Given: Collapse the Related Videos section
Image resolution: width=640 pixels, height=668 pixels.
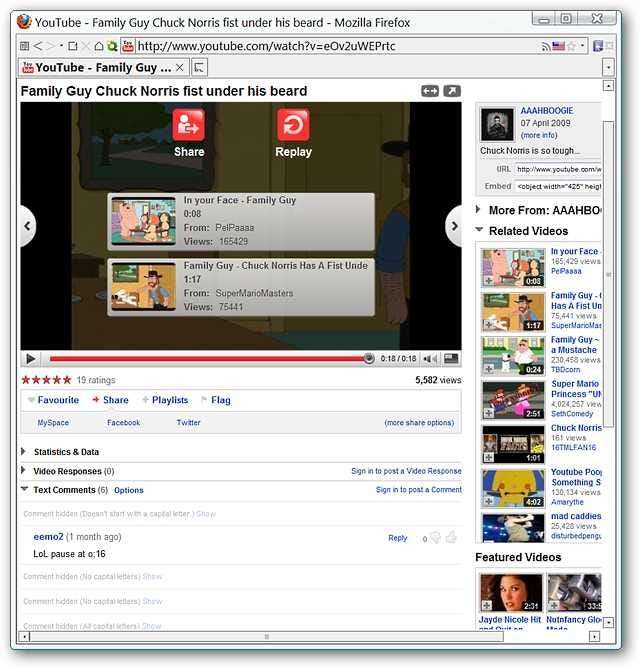Looking at the screenshot, I should [479, 230].
